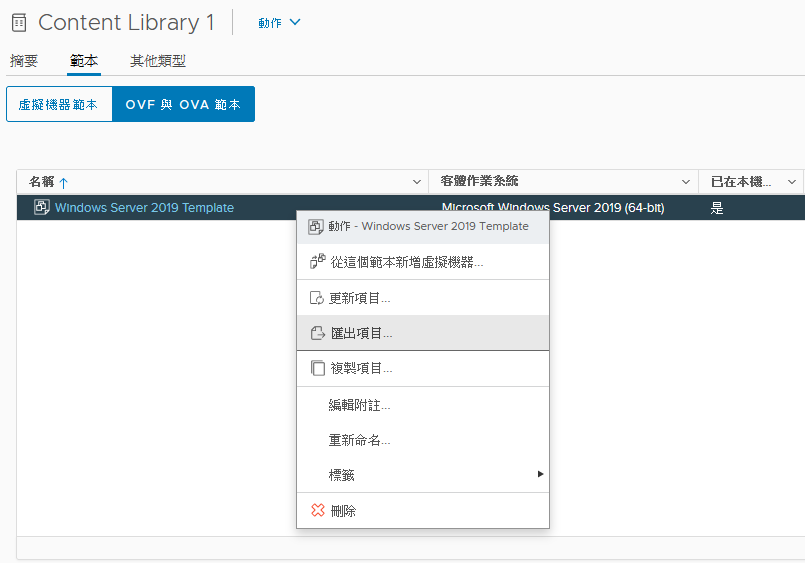Switch to the 摘要 tab
This screenshot has height=563, width=805.
click(x=24, y=61)
